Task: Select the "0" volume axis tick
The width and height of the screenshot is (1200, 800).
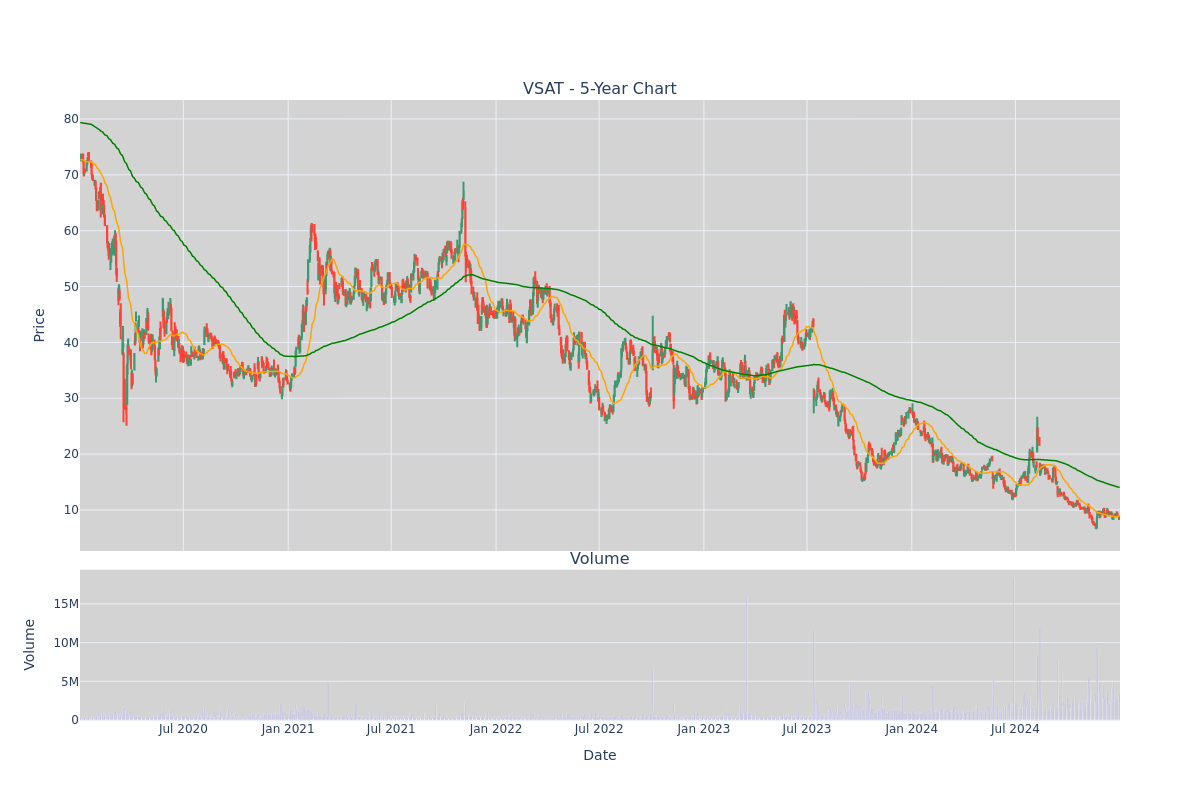Action: tap(75, 720)
